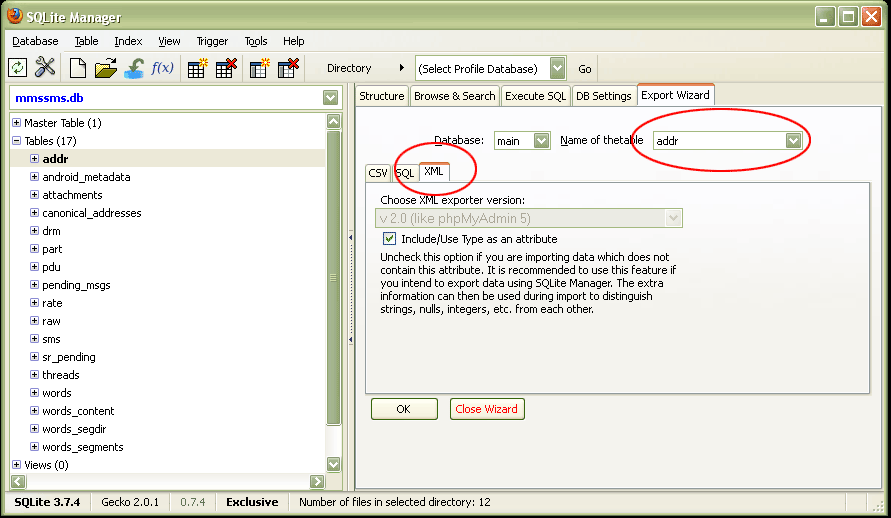
Task: Select the sr_pending table
Action: coord(69,357)
